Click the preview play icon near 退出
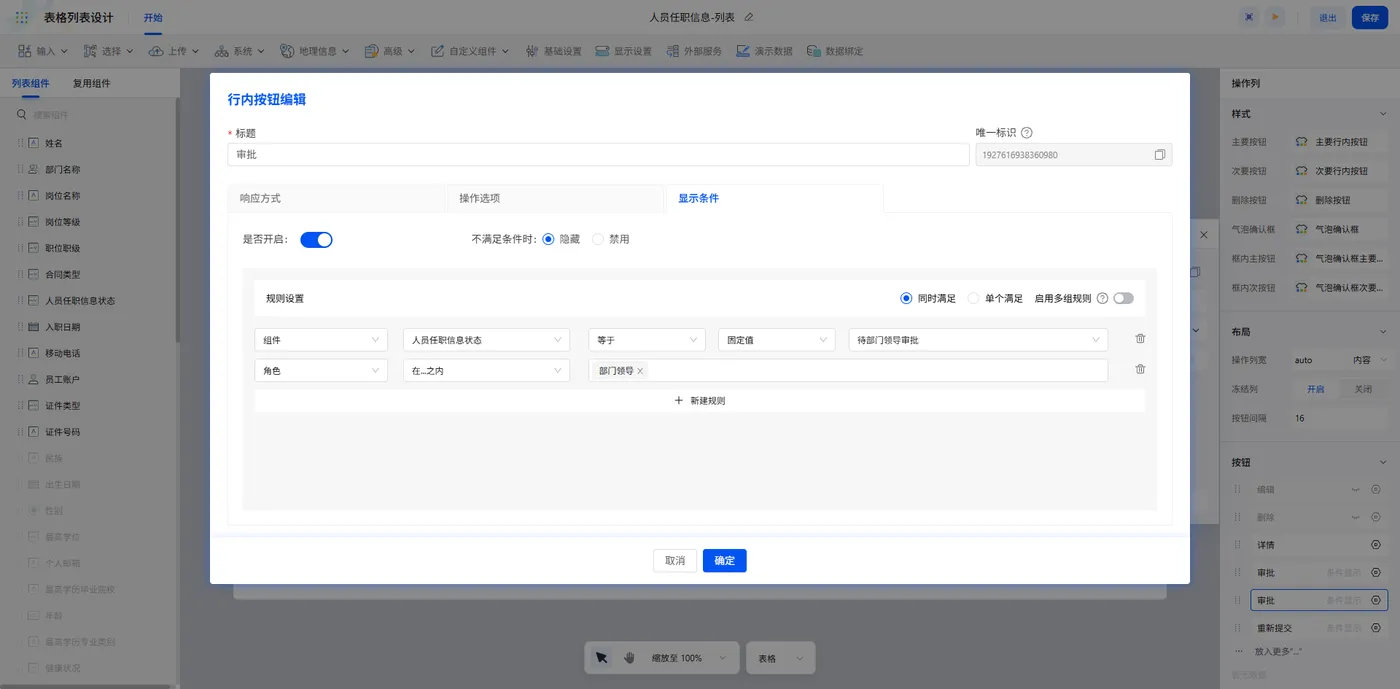This screenshot has height=689, width=1400. pos(1275,17)
